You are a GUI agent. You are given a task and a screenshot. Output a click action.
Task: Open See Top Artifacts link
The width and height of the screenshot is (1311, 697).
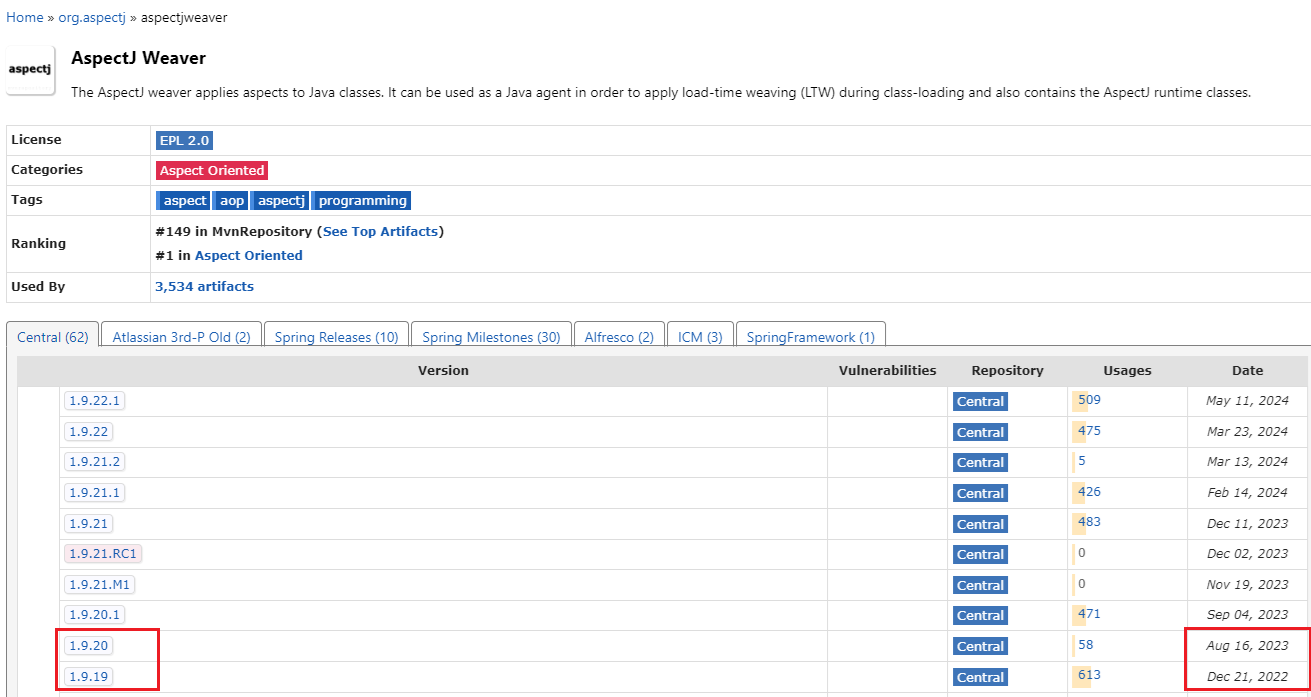pos(381,231)
